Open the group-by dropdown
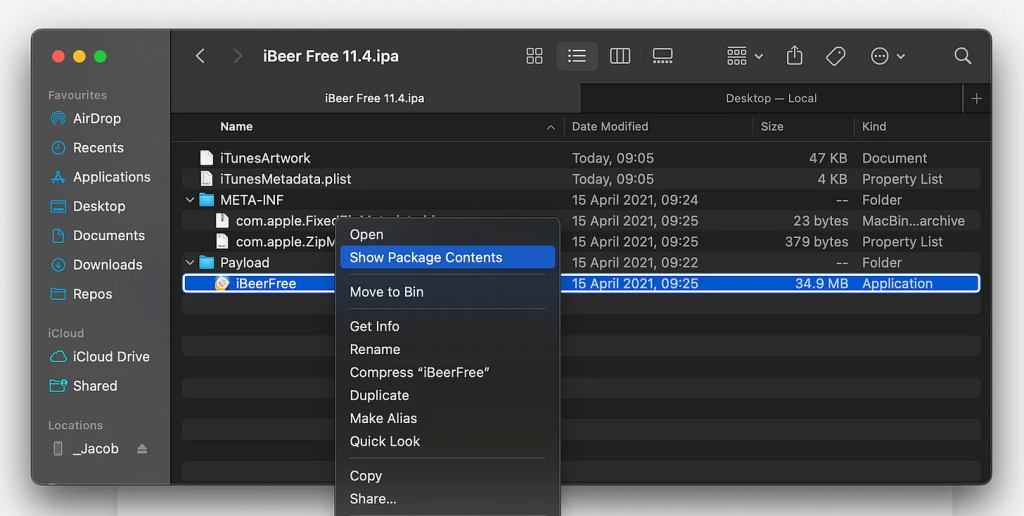Viewport: 1024px width, 516px height. point(745,56)
